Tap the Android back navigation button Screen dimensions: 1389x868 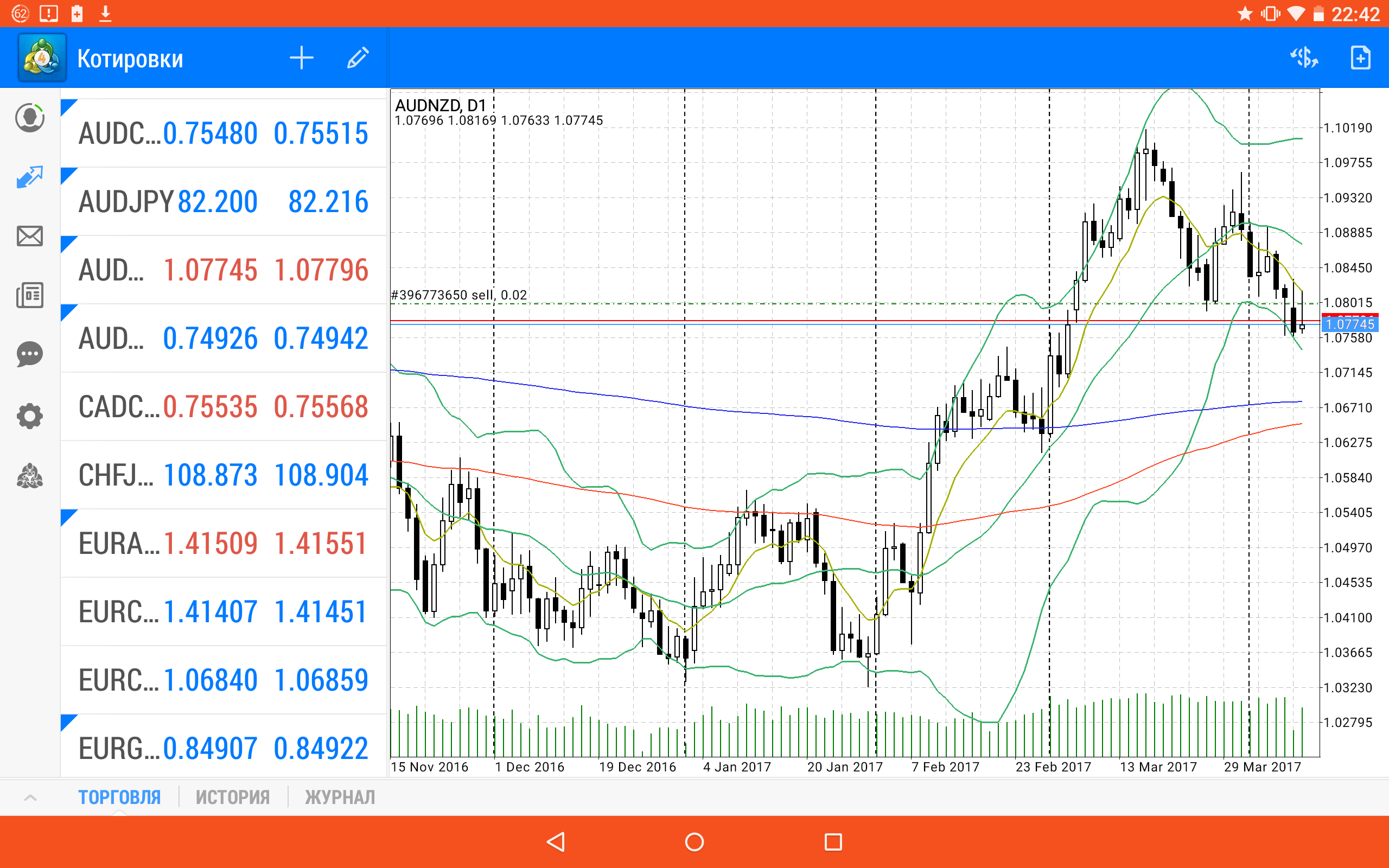556,842
